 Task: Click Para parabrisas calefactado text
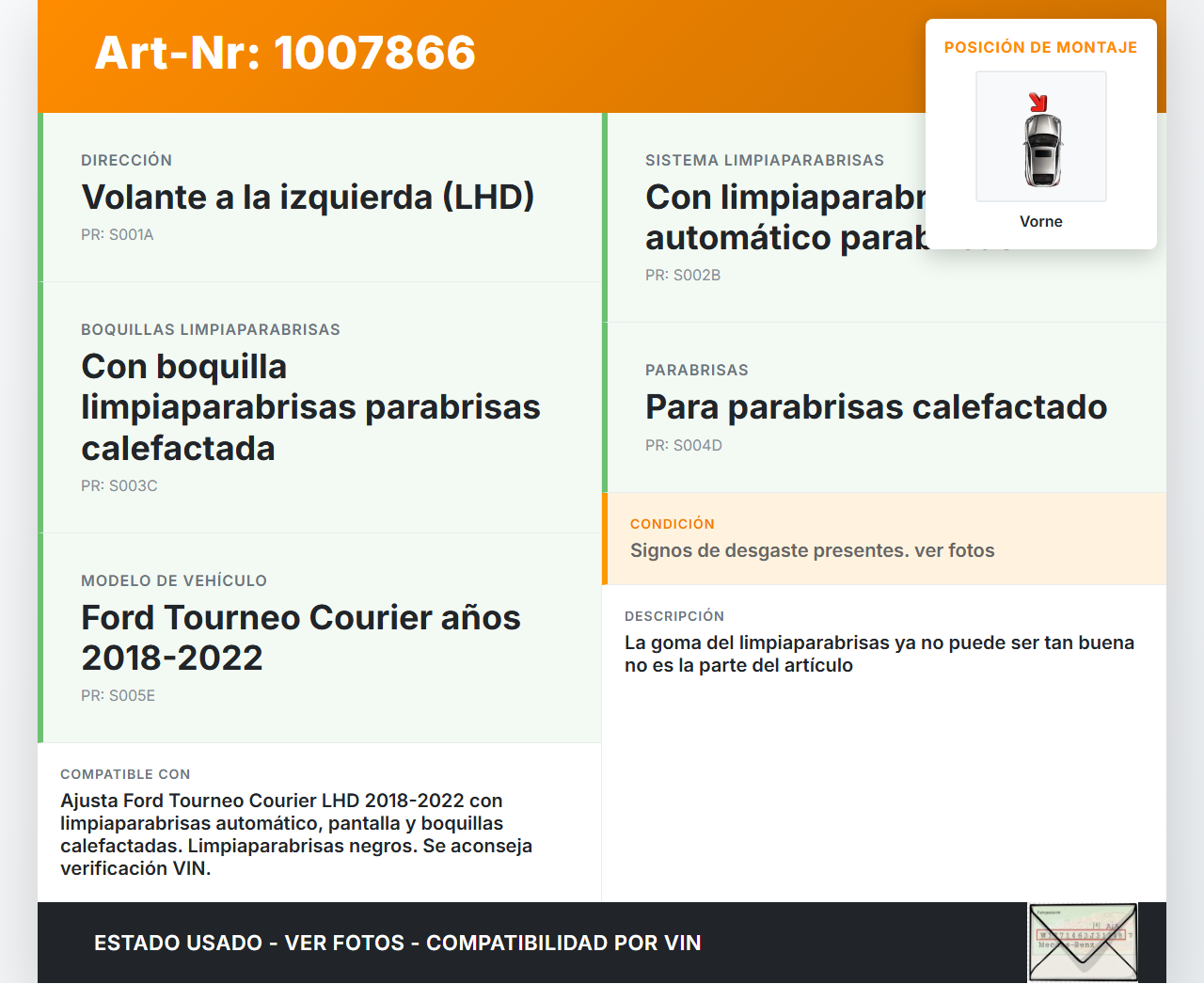click(876, 407)
